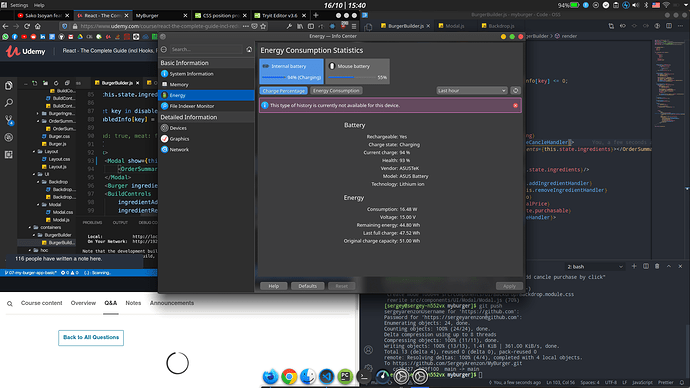Click Defaults button in Info Center
Viewport: 690px width, 388px height.
pos(307,286)
